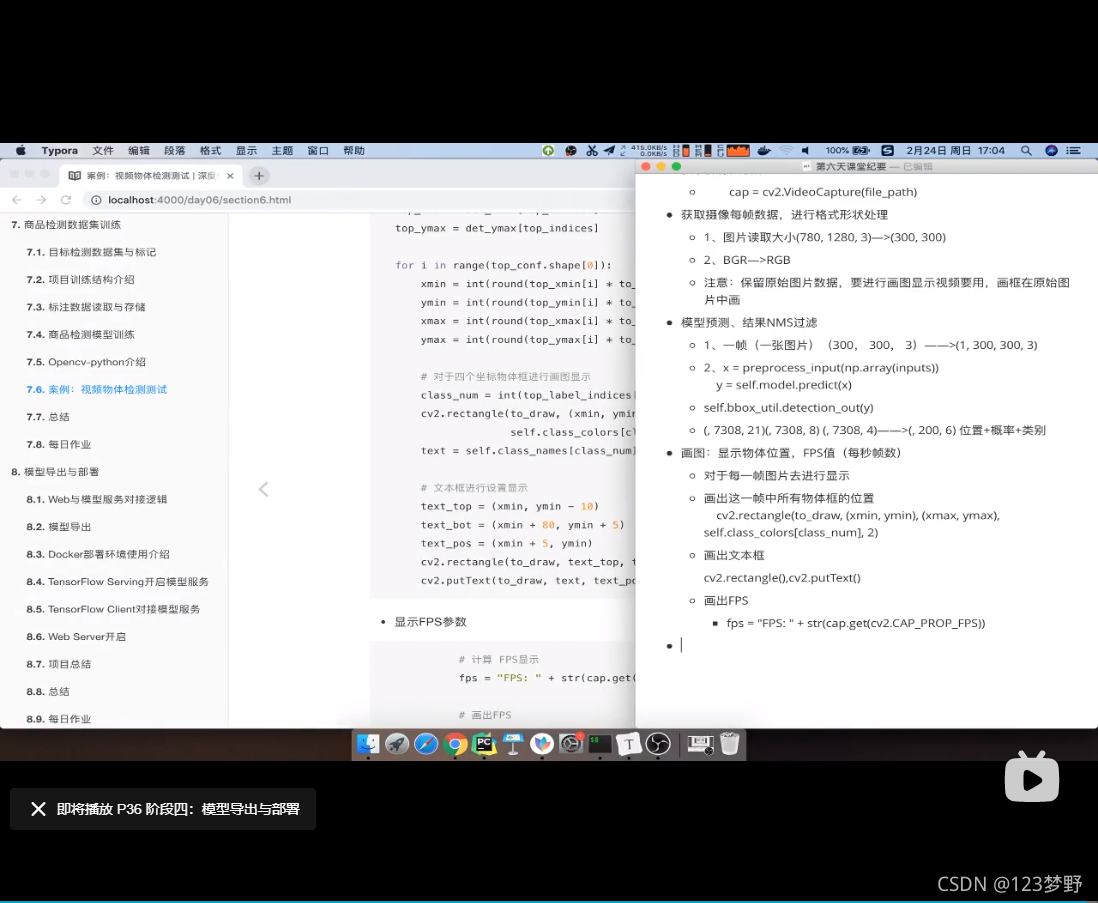This screenshot has width=1098, height=903.
Task: Open the 显示 menu
Action: coord(246,150)
